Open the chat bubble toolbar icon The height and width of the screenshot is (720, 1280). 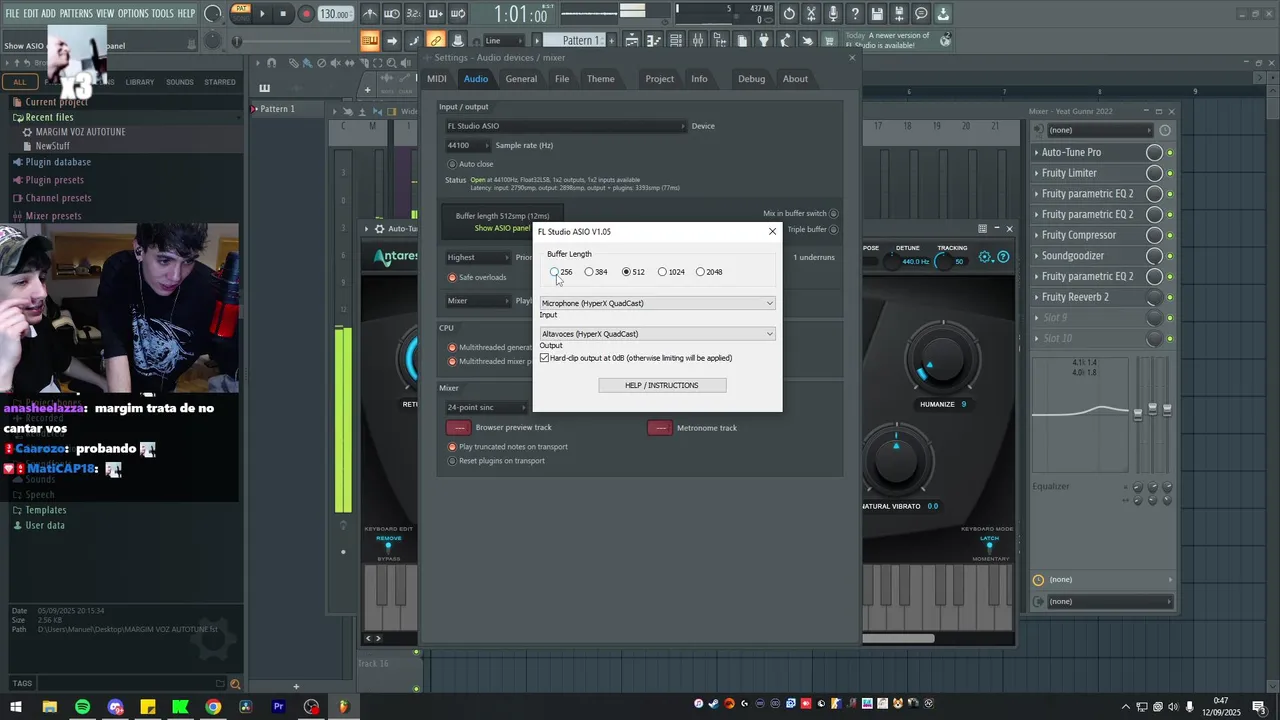point(921,14)
